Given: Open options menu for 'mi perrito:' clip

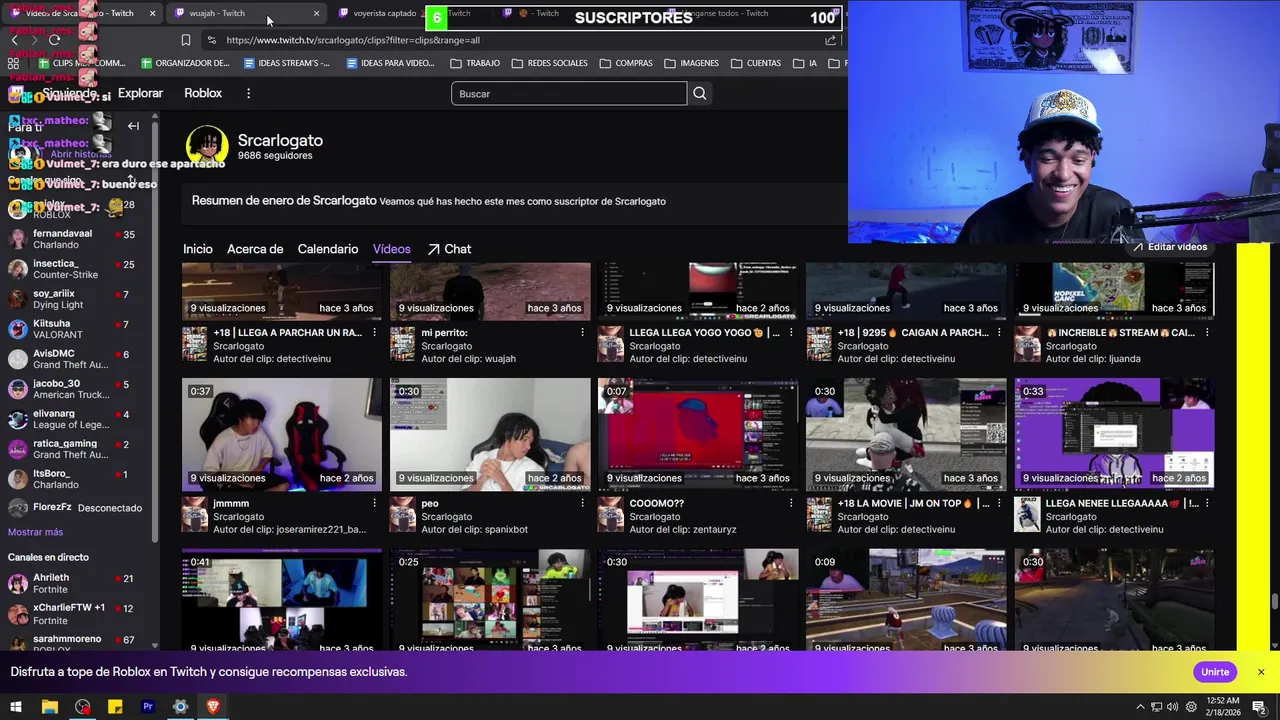Looking at the screenshot, I should (582, 333).
